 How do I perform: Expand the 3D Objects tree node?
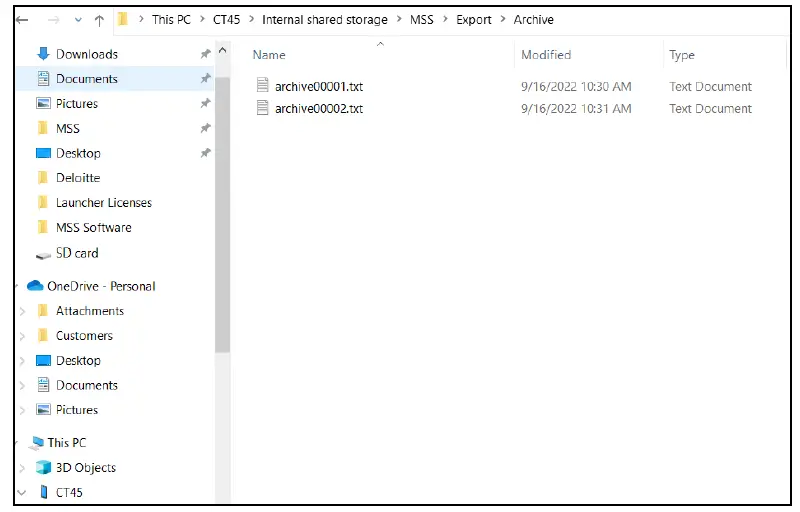pos(22,467)
